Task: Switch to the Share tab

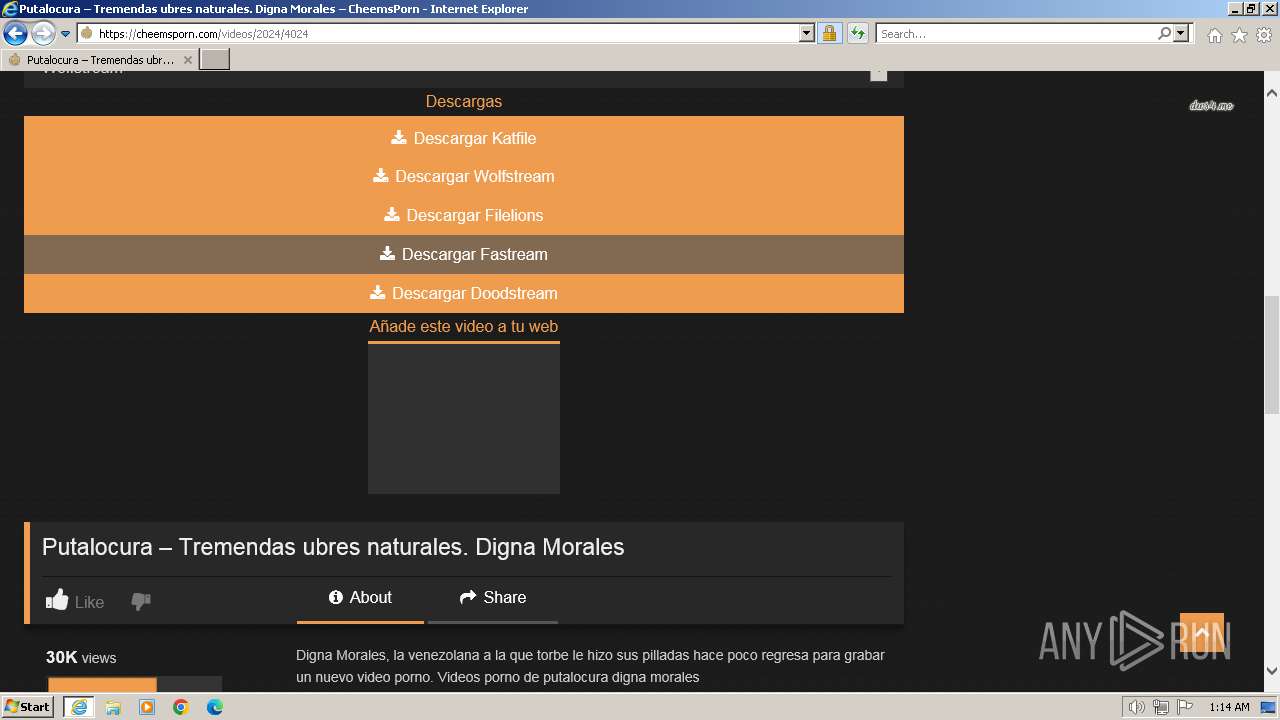Action: (493, 597)
